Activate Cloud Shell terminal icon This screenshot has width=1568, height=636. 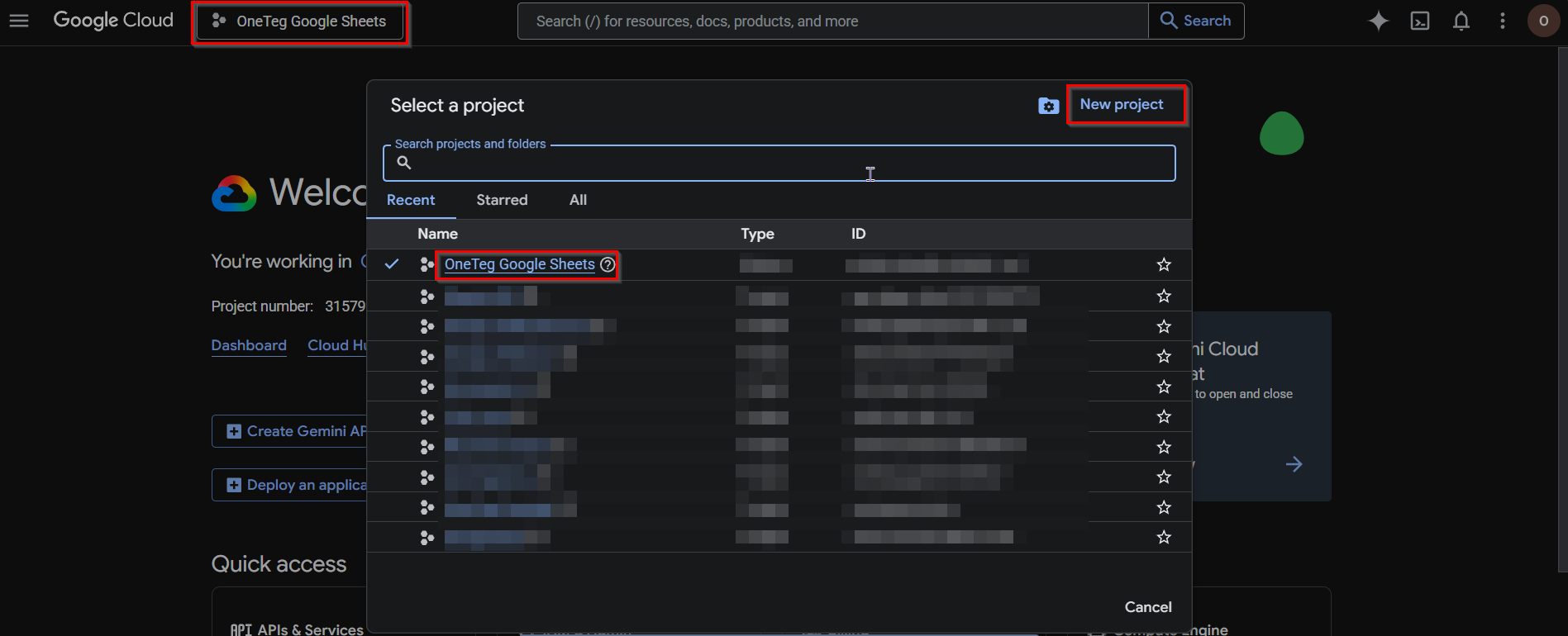tap(1420, 21)
